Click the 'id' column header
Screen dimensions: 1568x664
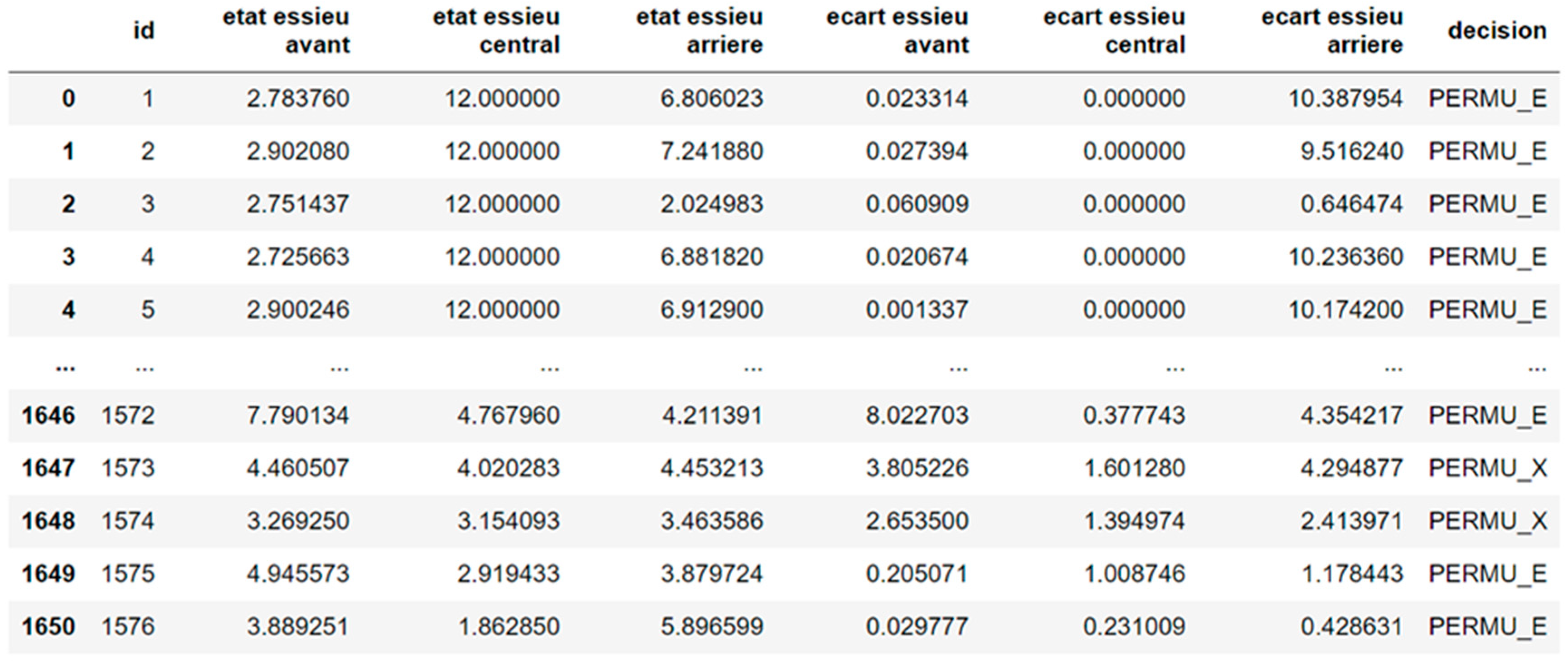[x=144, y=30]
